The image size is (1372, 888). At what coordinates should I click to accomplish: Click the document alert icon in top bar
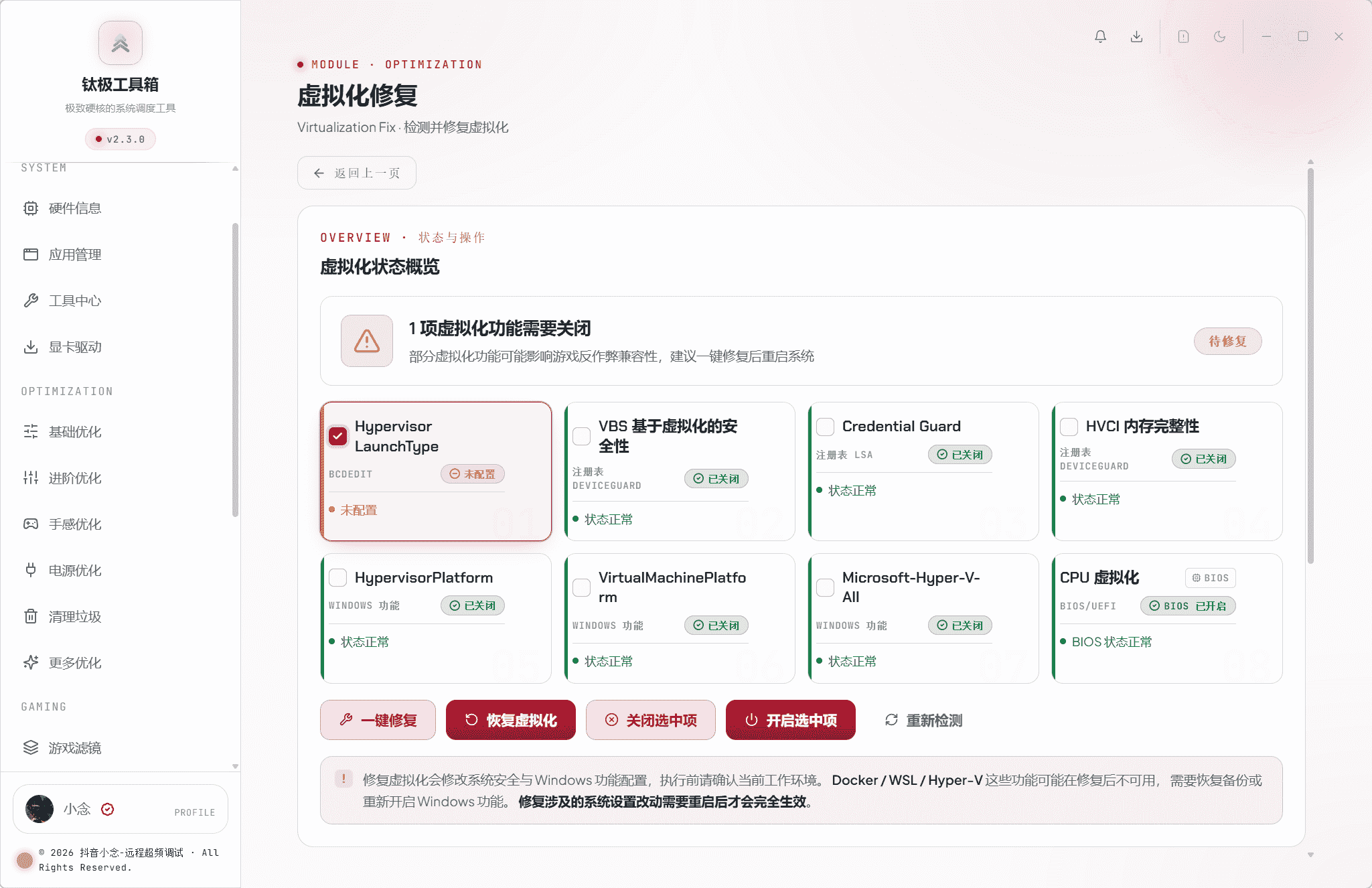click(x=1183, y=36)
